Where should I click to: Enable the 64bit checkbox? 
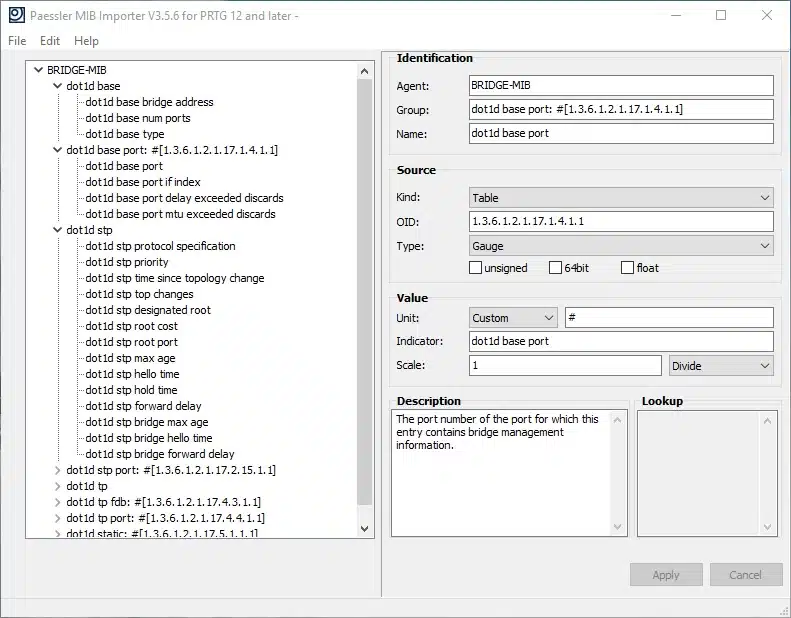(x=555, y=267)
